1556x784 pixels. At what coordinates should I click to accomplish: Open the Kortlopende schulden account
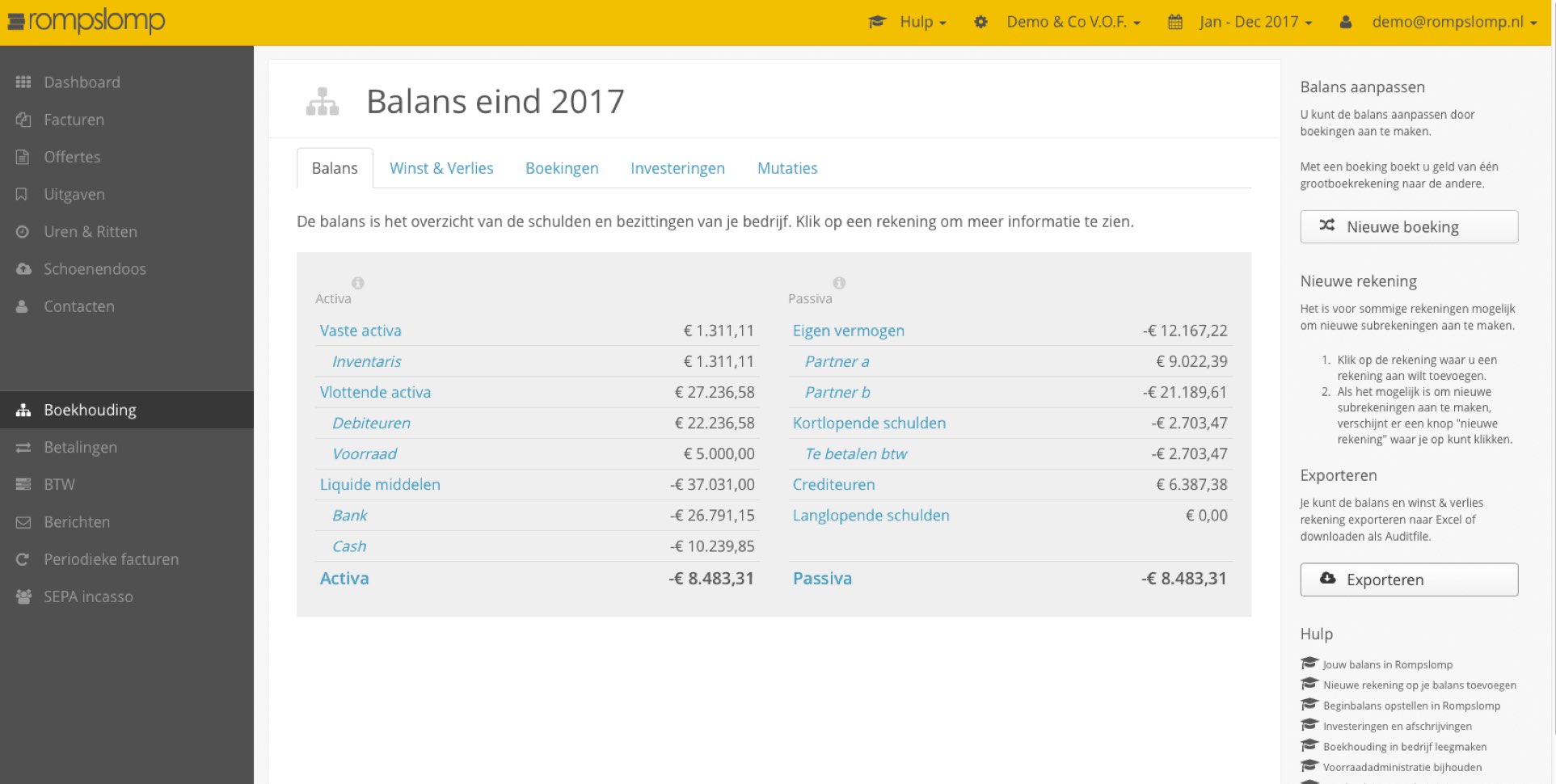(x=869, y=423)
